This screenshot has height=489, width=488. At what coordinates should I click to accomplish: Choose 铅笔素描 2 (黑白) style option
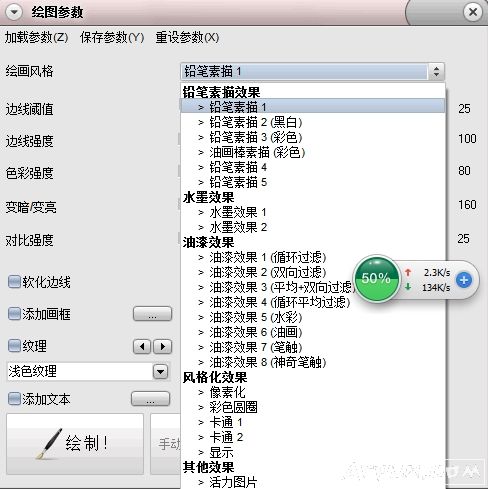(256, 122)
